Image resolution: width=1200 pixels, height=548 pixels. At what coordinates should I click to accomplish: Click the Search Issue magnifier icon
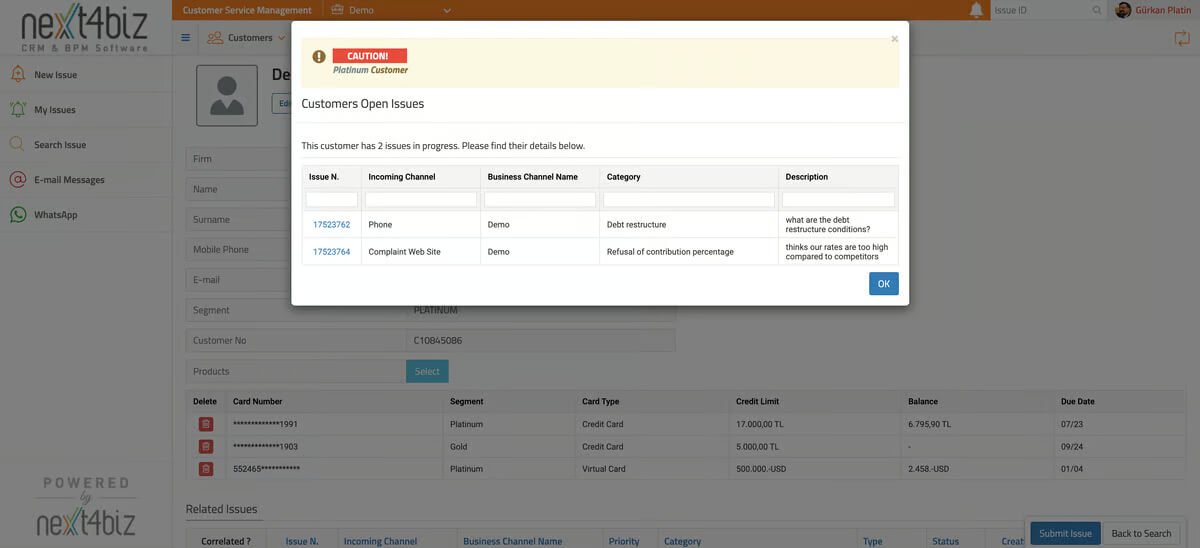(17, 144)
